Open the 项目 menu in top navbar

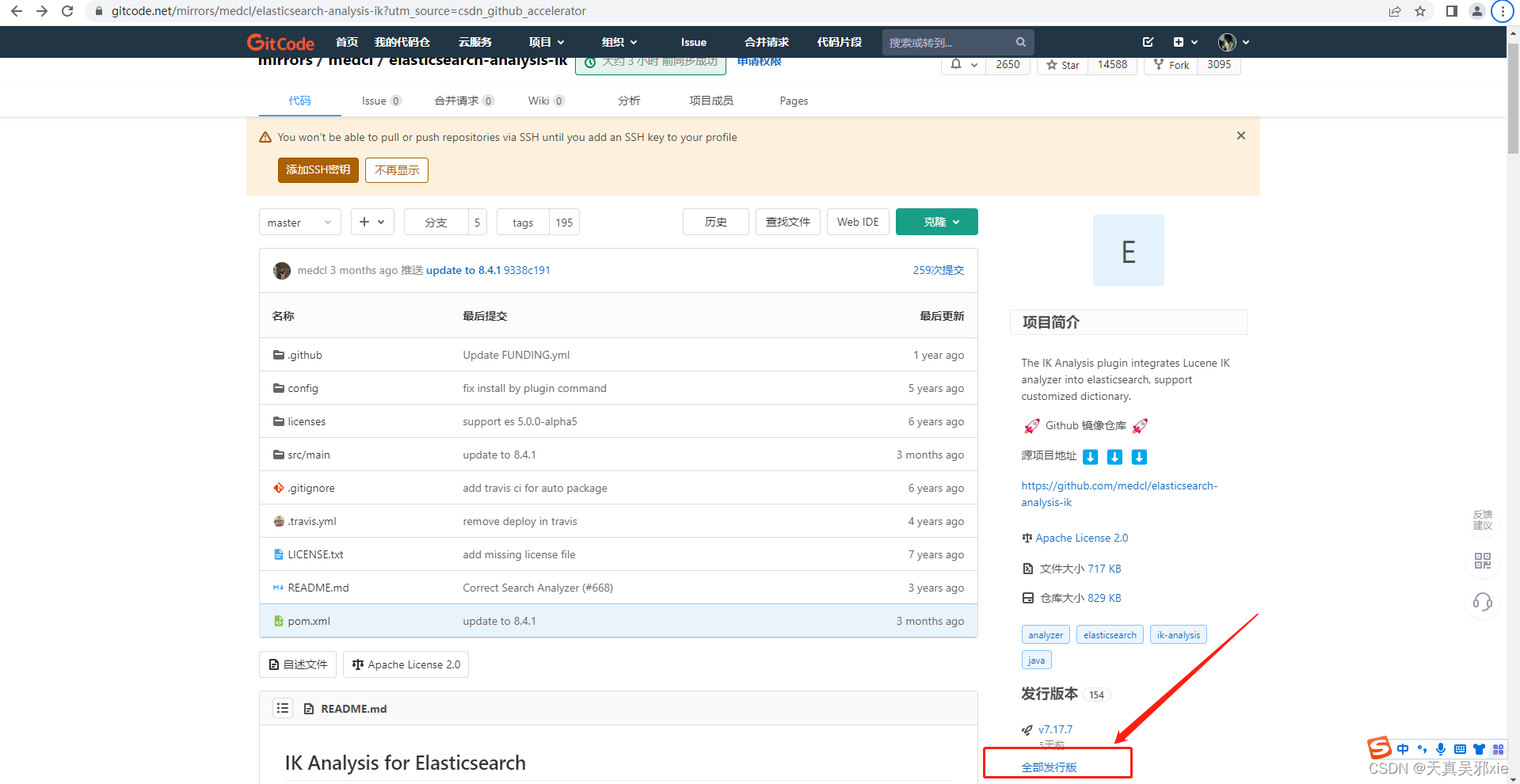[x=547, y=42]
